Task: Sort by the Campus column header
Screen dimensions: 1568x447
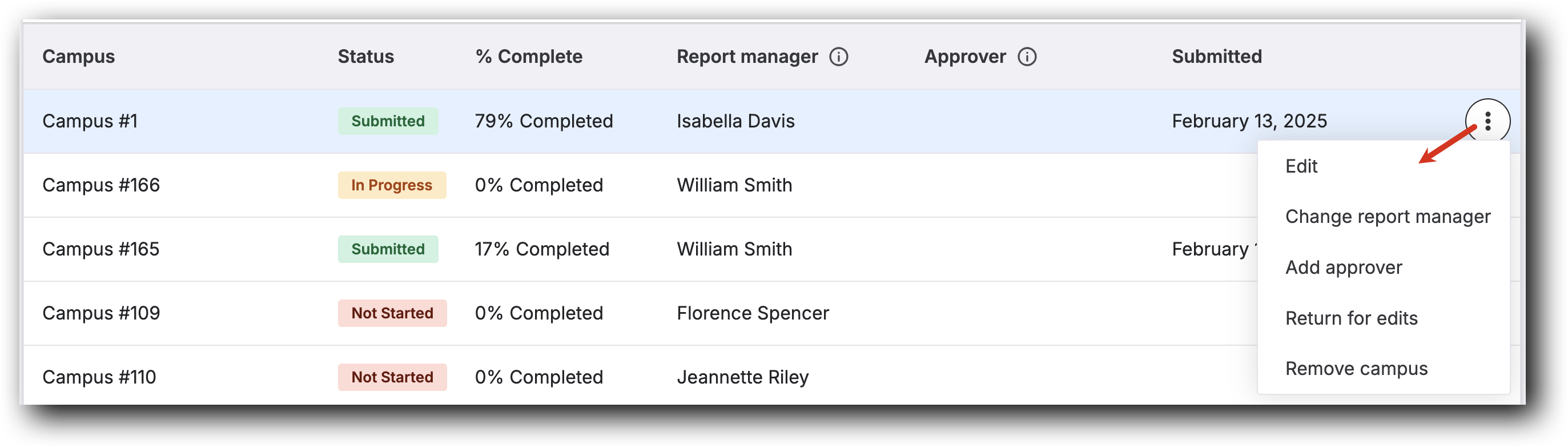Action: coord(79,56)
